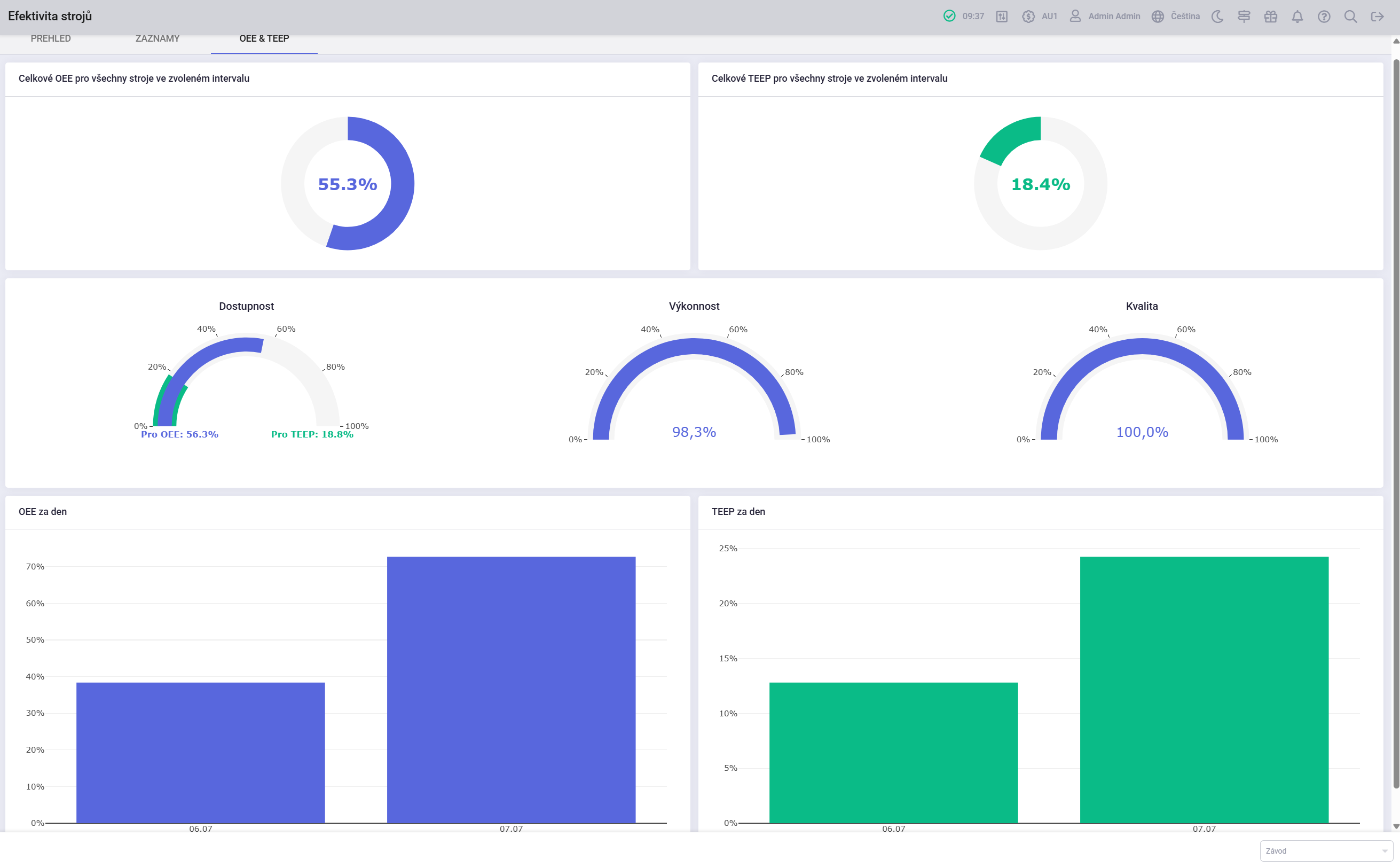Switch to the PŘEHLED tab

click(x=51, y=38)
